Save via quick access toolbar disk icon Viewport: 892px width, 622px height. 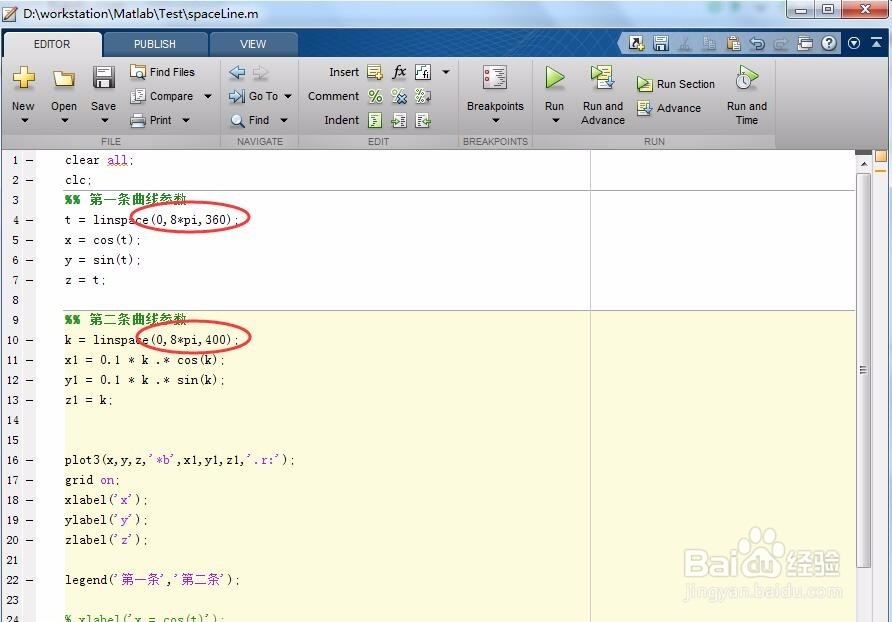[660, 43]
